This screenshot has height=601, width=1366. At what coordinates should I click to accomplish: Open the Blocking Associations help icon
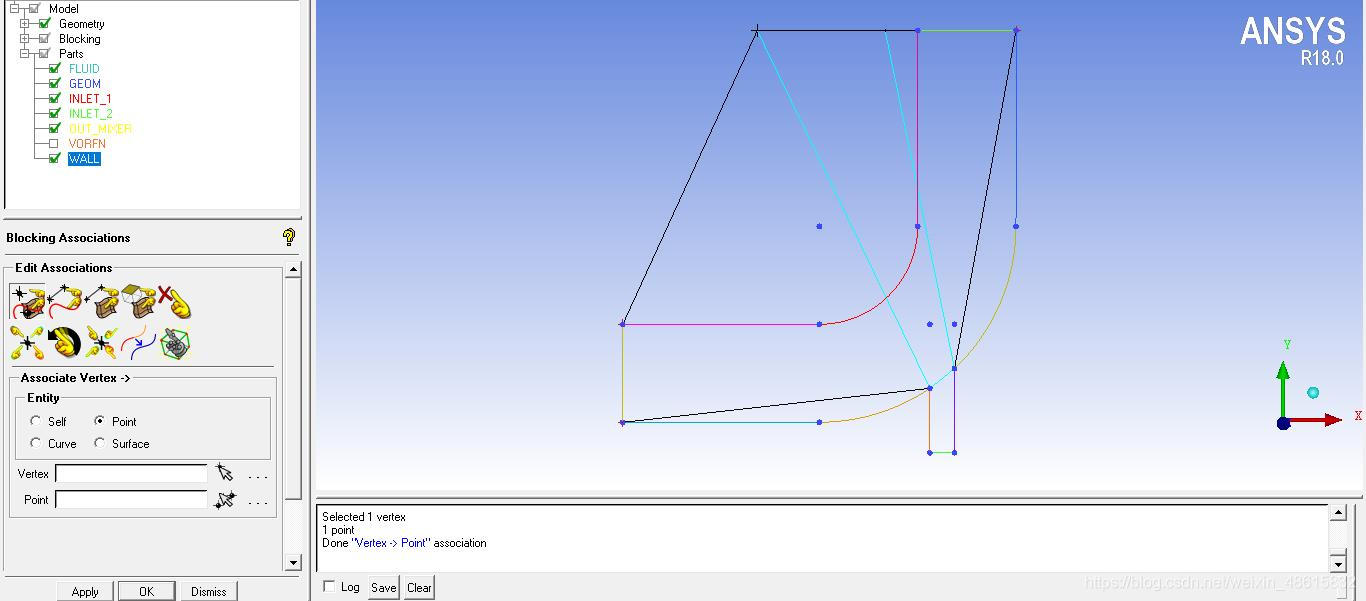pyautogui.click(x=288, y=237)
